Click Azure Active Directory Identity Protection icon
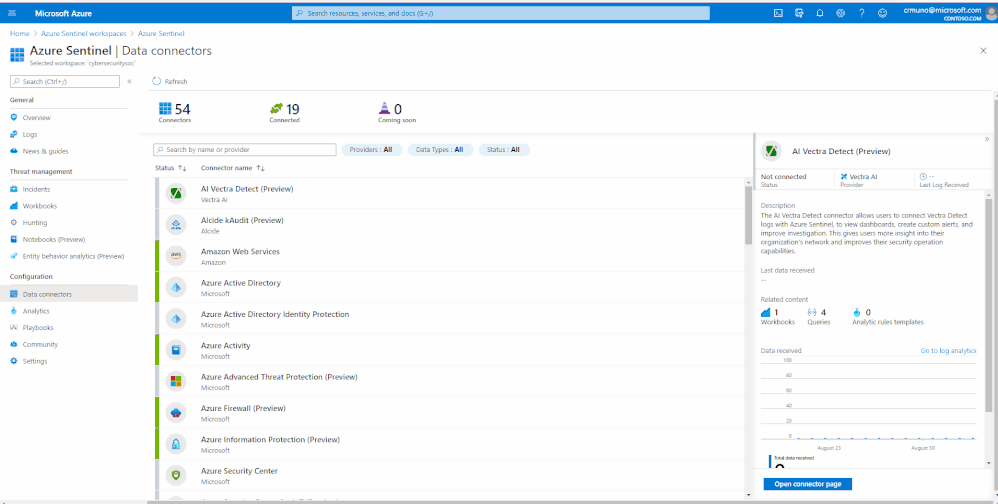This screenshot has width=998, height=504. [176, 319]
